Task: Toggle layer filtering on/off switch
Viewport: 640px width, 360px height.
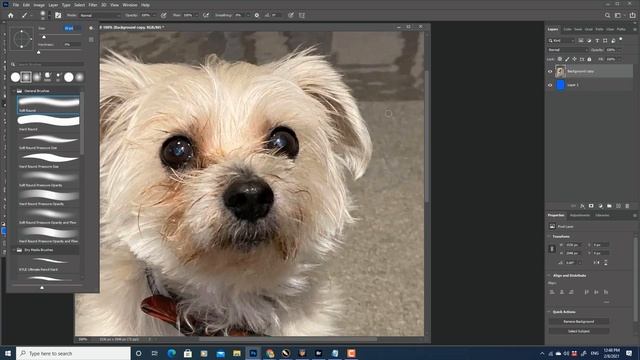Action: pos(621,39)
